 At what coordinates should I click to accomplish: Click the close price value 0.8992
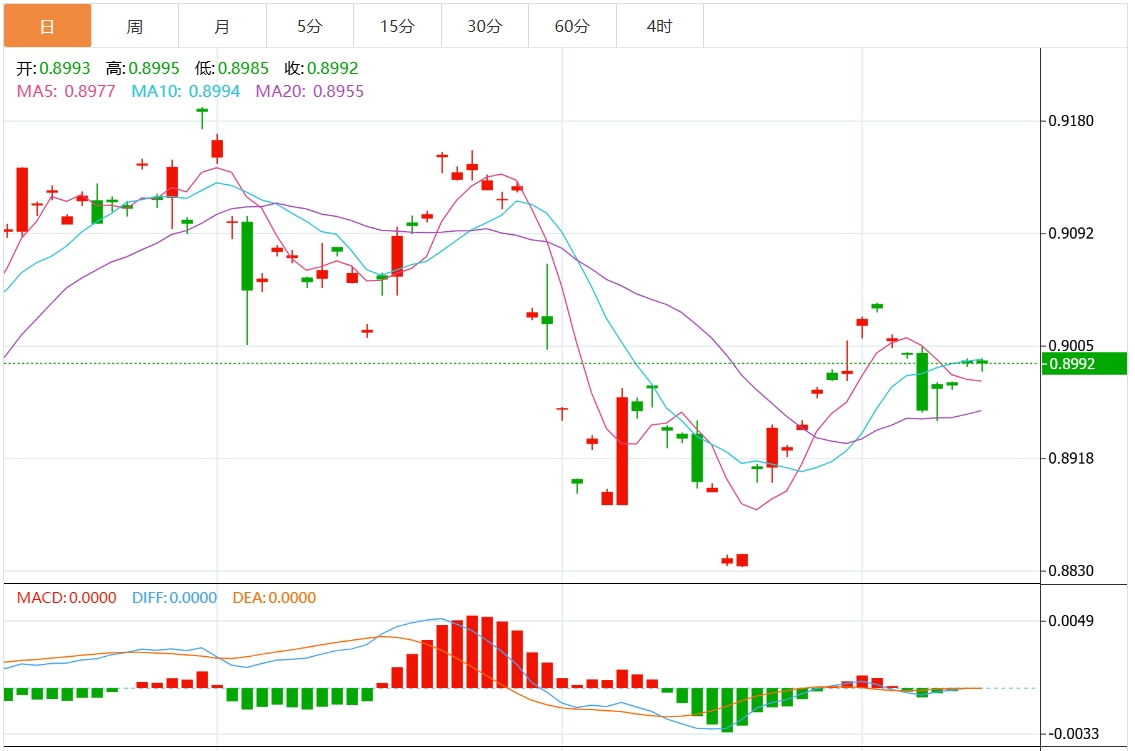332,68
